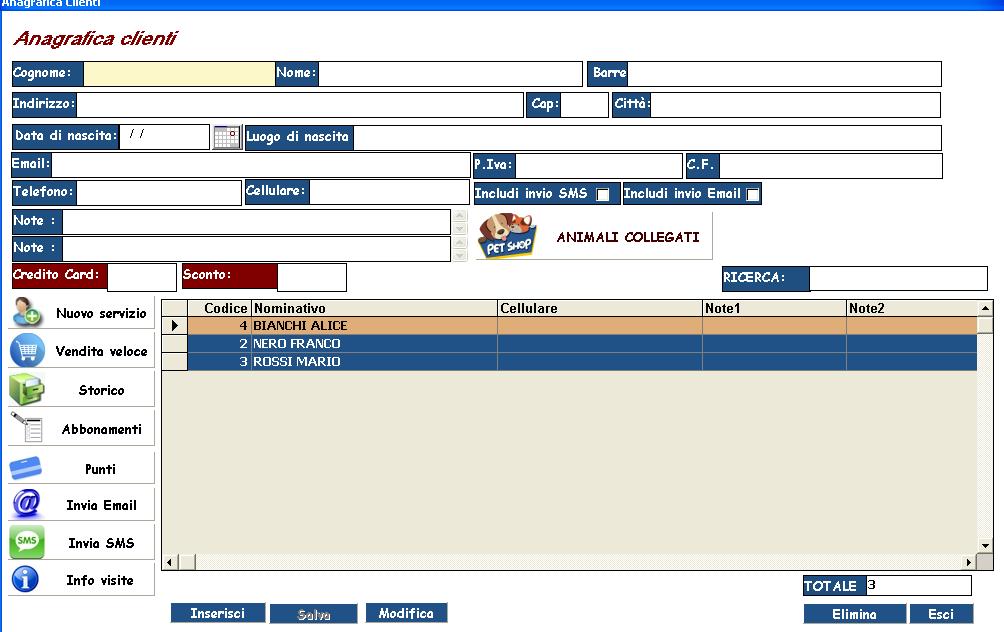Click Esci to exit

tap(941, 614)
